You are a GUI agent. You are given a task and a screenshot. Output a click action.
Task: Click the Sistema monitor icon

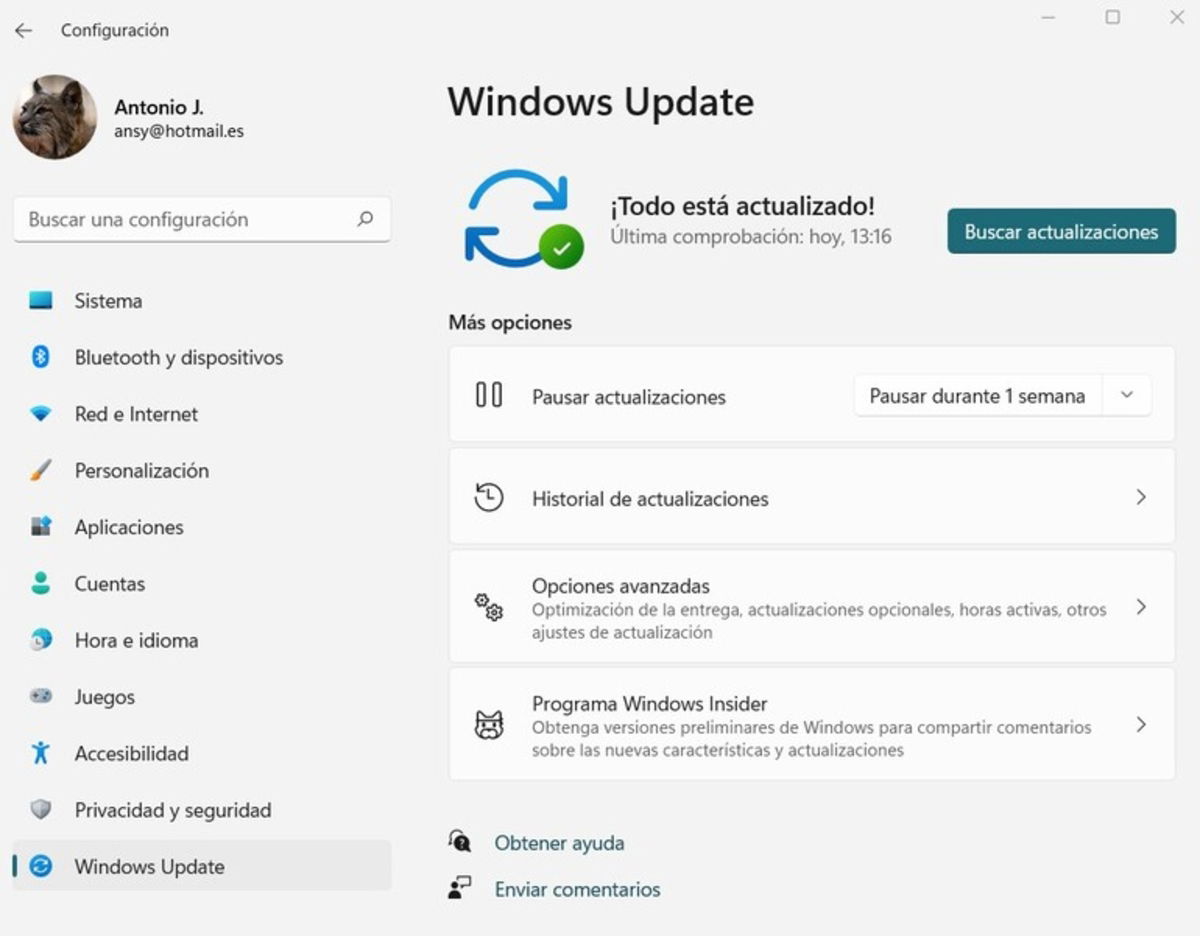pos(40,300)
